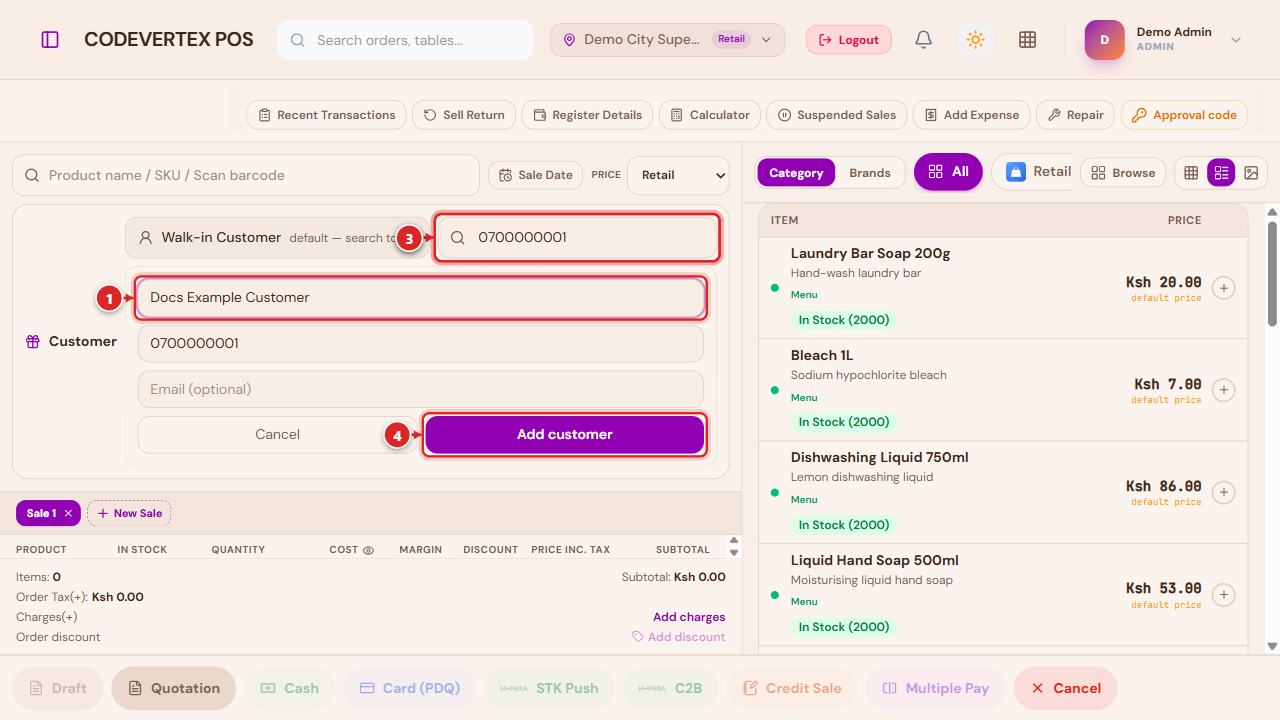
Task: Pay with Cash button
Action: click(290, 688)
